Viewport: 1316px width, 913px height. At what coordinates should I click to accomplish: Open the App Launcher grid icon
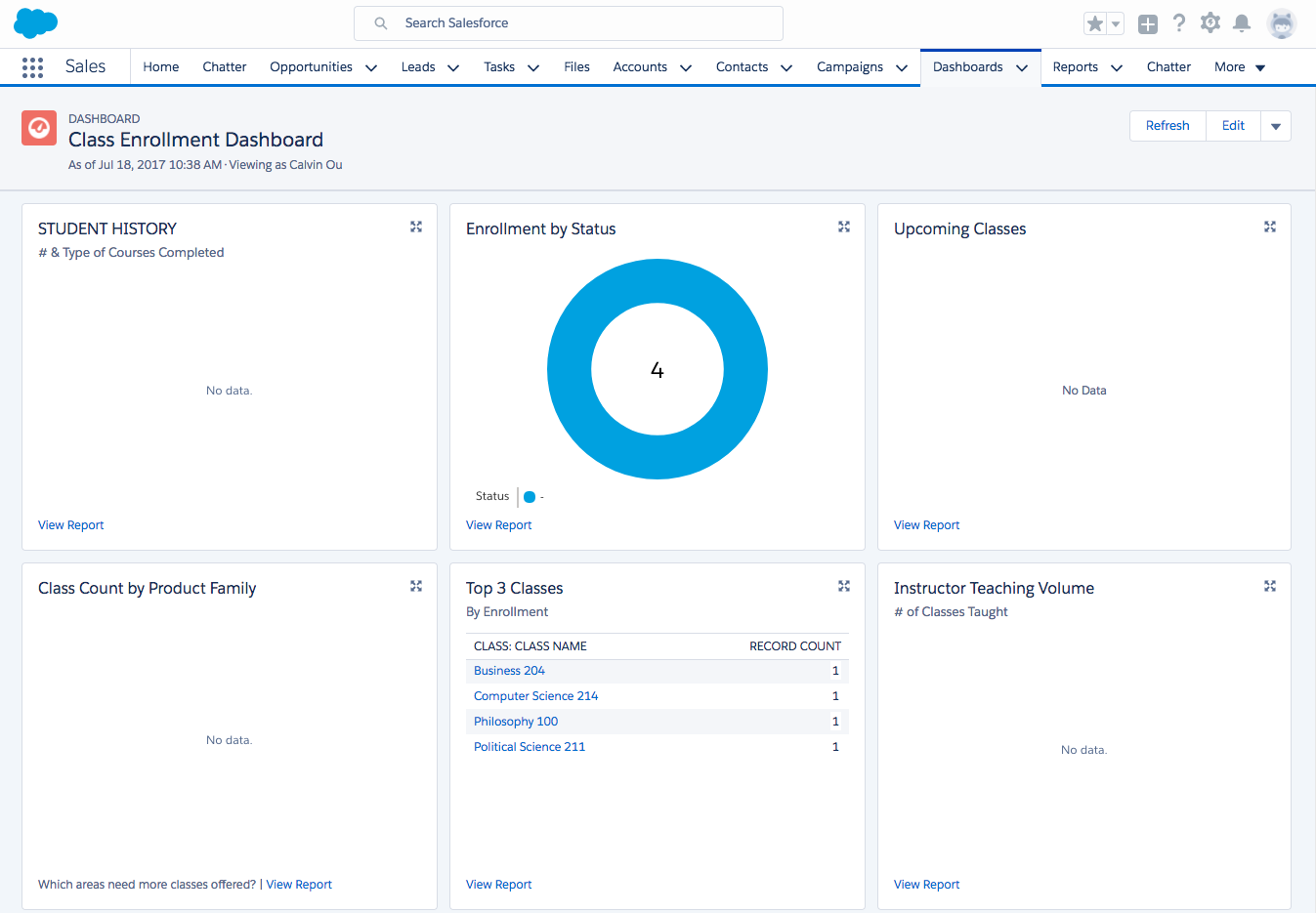32,67
